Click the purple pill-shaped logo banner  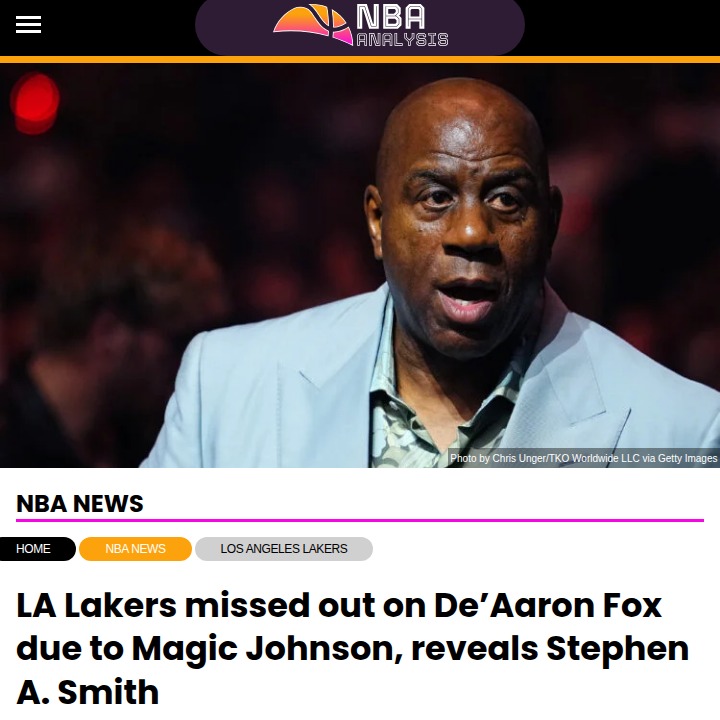point(360,27)
